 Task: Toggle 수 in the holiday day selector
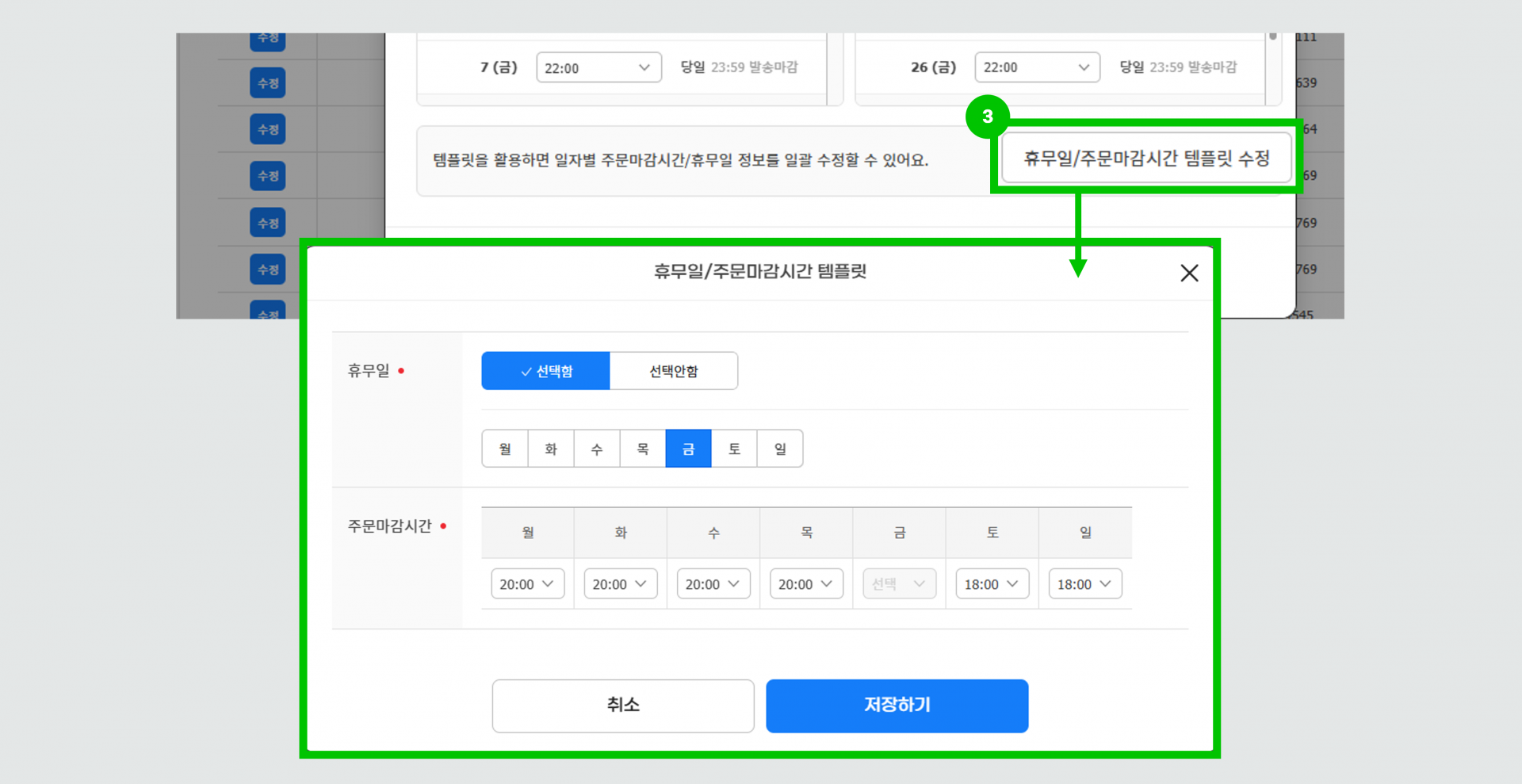coord(597,449)
